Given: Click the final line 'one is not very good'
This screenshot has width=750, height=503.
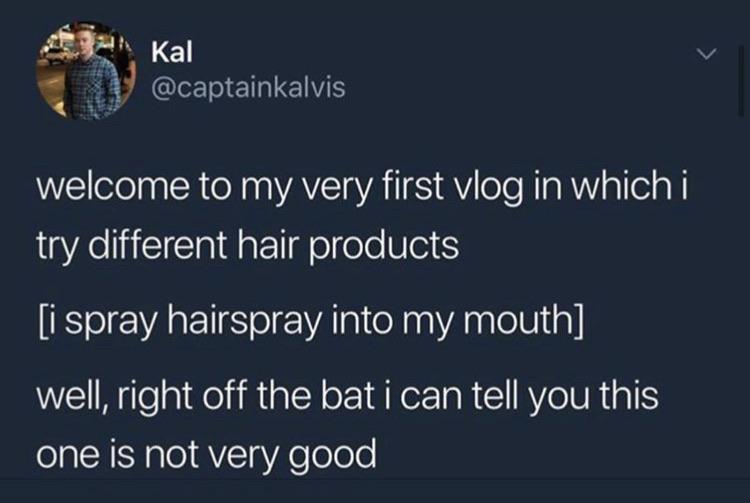Looking at the screenshot, I should click(206, 454).
